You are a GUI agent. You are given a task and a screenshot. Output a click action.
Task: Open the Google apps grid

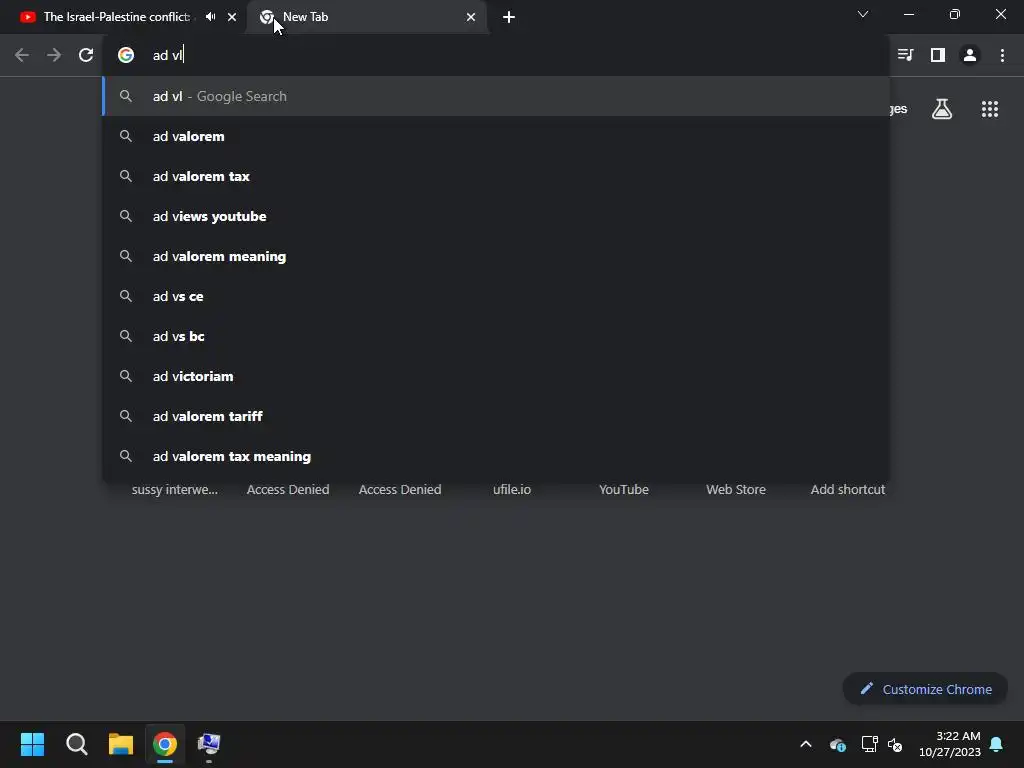[x=990, y=109]
